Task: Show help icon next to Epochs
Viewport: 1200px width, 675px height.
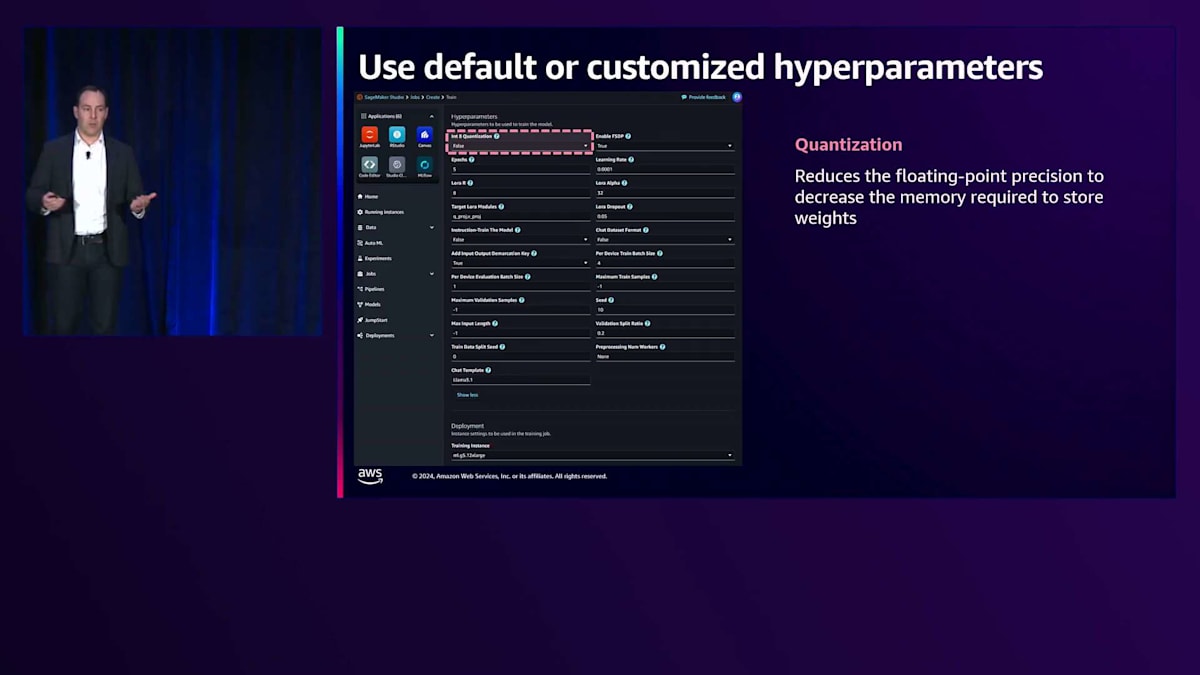Action: 472,160
